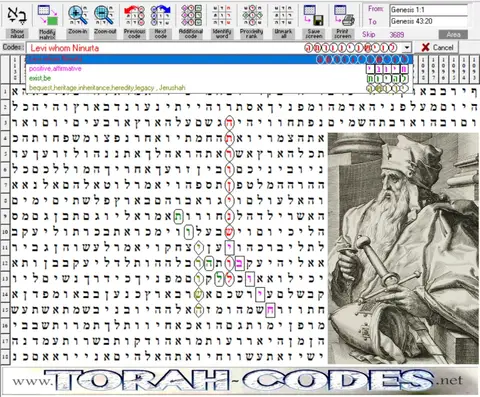Image resolution: width=480 pixels, height=397 pixels.
Task: Select matrix row header number 5
Action: [5, 154]
